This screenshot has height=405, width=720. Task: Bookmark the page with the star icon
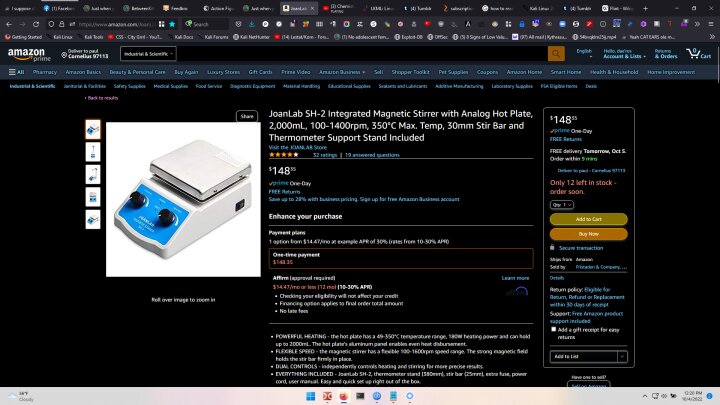click(172, 24)
